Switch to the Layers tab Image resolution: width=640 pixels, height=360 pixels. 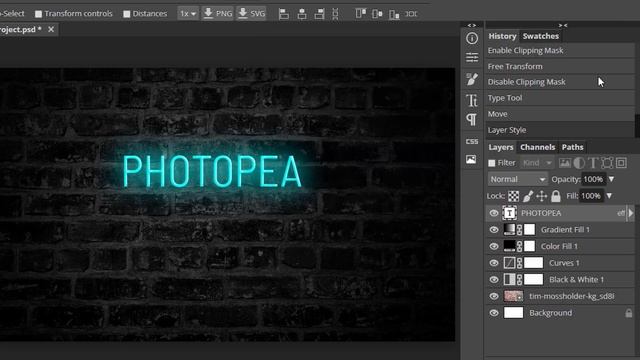[x=501, y=147]
